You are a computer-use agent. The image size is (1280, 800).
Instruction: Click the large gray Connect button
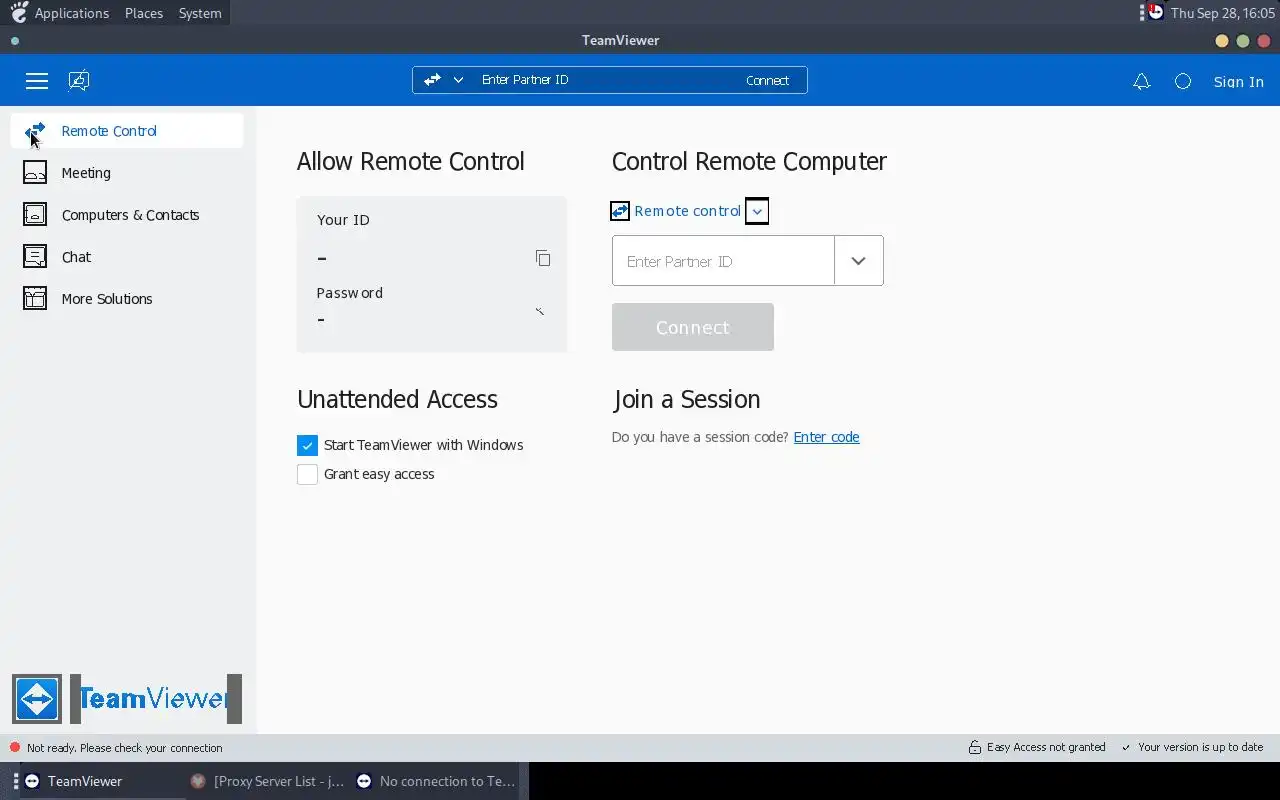693,327
